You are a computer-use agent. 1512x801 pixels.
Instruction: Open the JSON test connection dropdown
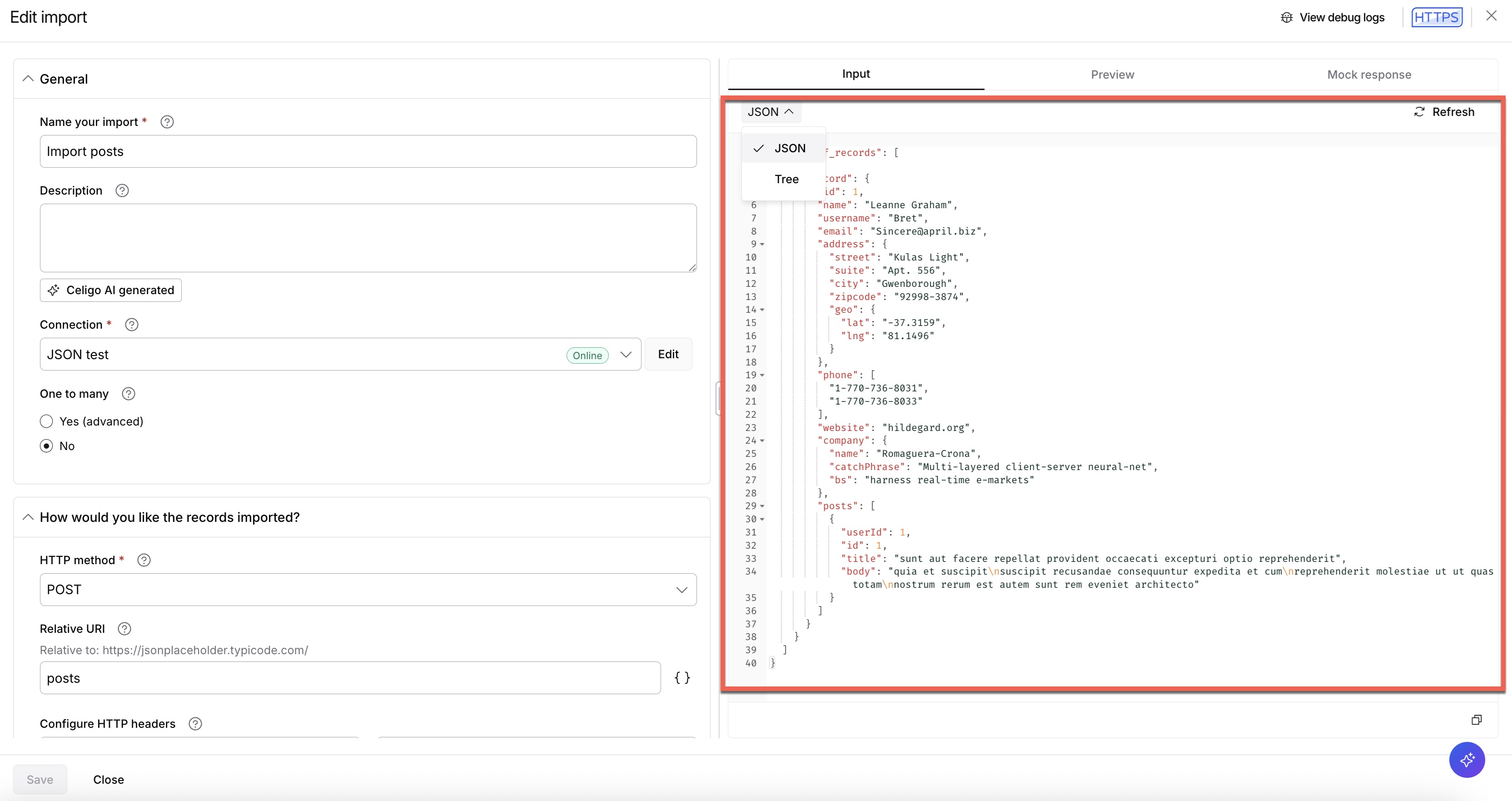[626, 354]
